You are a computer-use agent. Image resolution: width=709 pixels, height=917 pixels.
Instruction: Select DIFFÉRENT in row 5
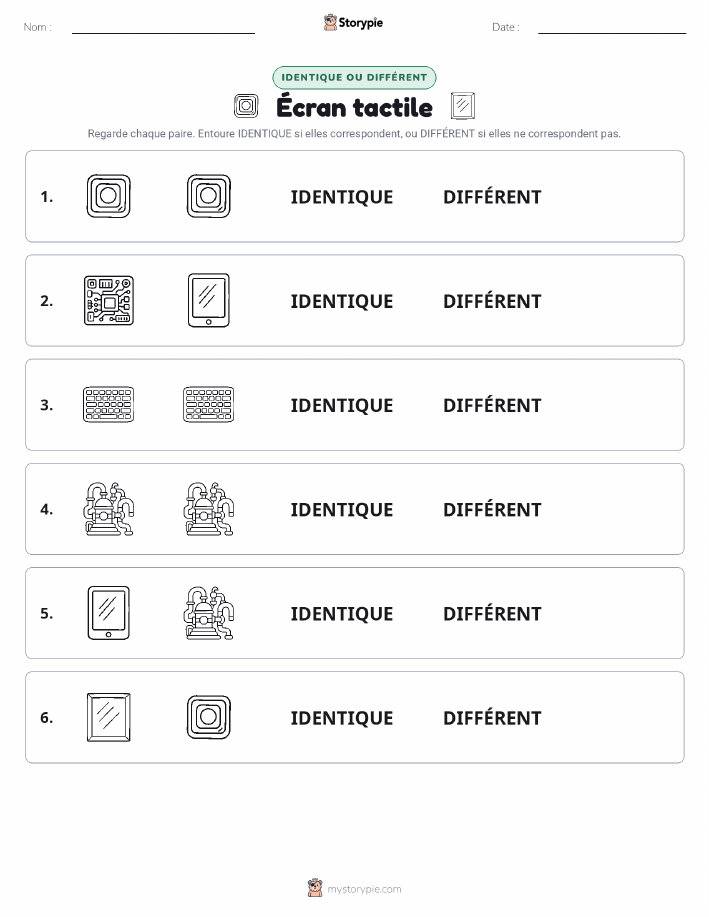(x=492, y=613)
